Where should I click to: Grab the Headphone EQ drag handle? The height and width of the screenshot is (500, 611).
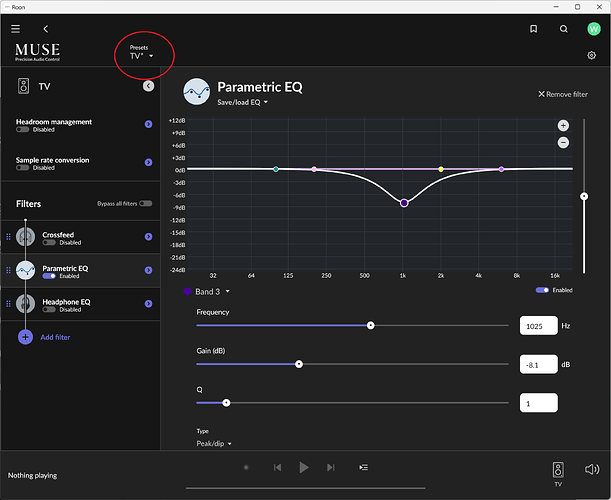coord(8,304)
